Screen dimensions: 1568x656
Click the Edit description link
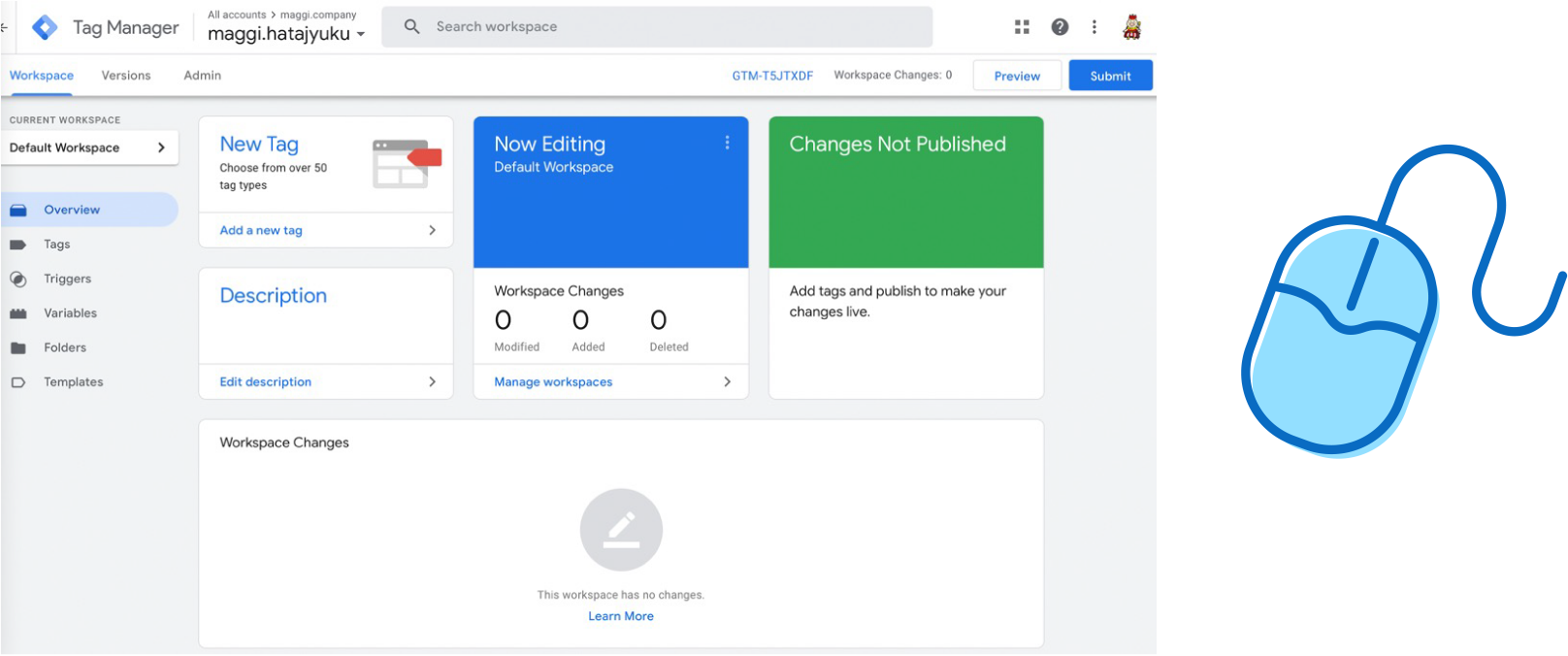tap(266, 381)
